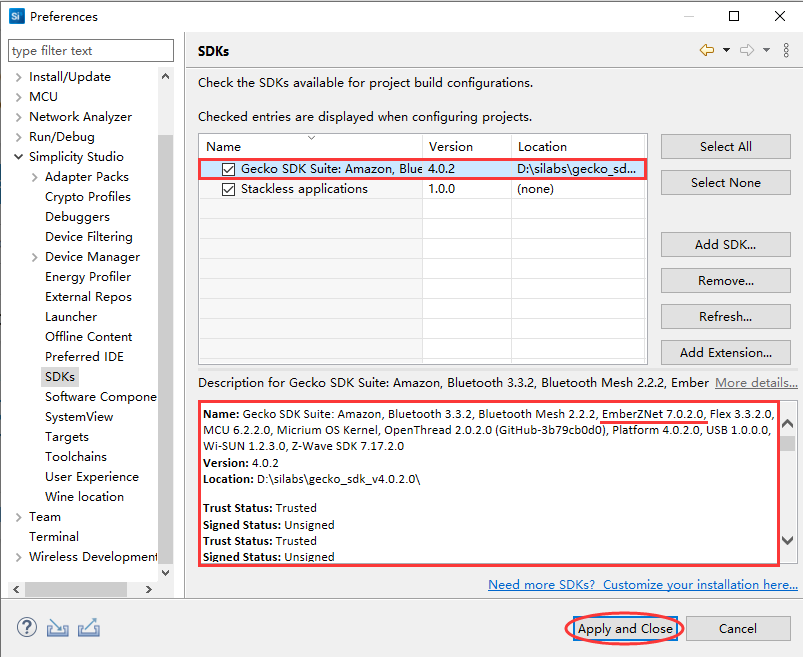Open the forward history dropdown arrow
The height and width of the screenshot is (657, 803).
(767, 50)
